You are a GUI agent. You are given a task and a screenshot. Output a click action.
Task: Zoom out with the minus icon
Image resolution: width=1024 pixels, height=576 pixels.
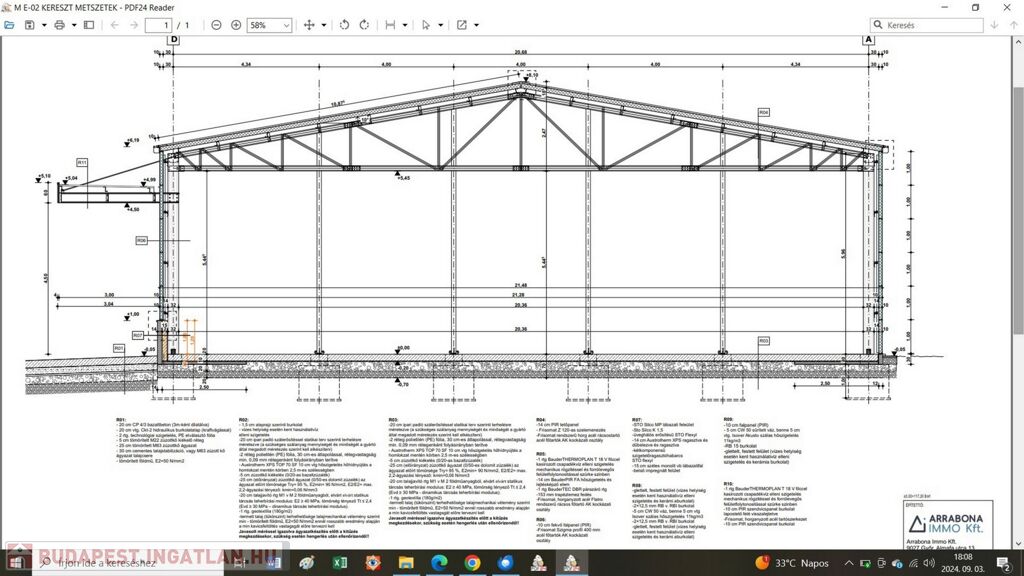pos(217,25)
